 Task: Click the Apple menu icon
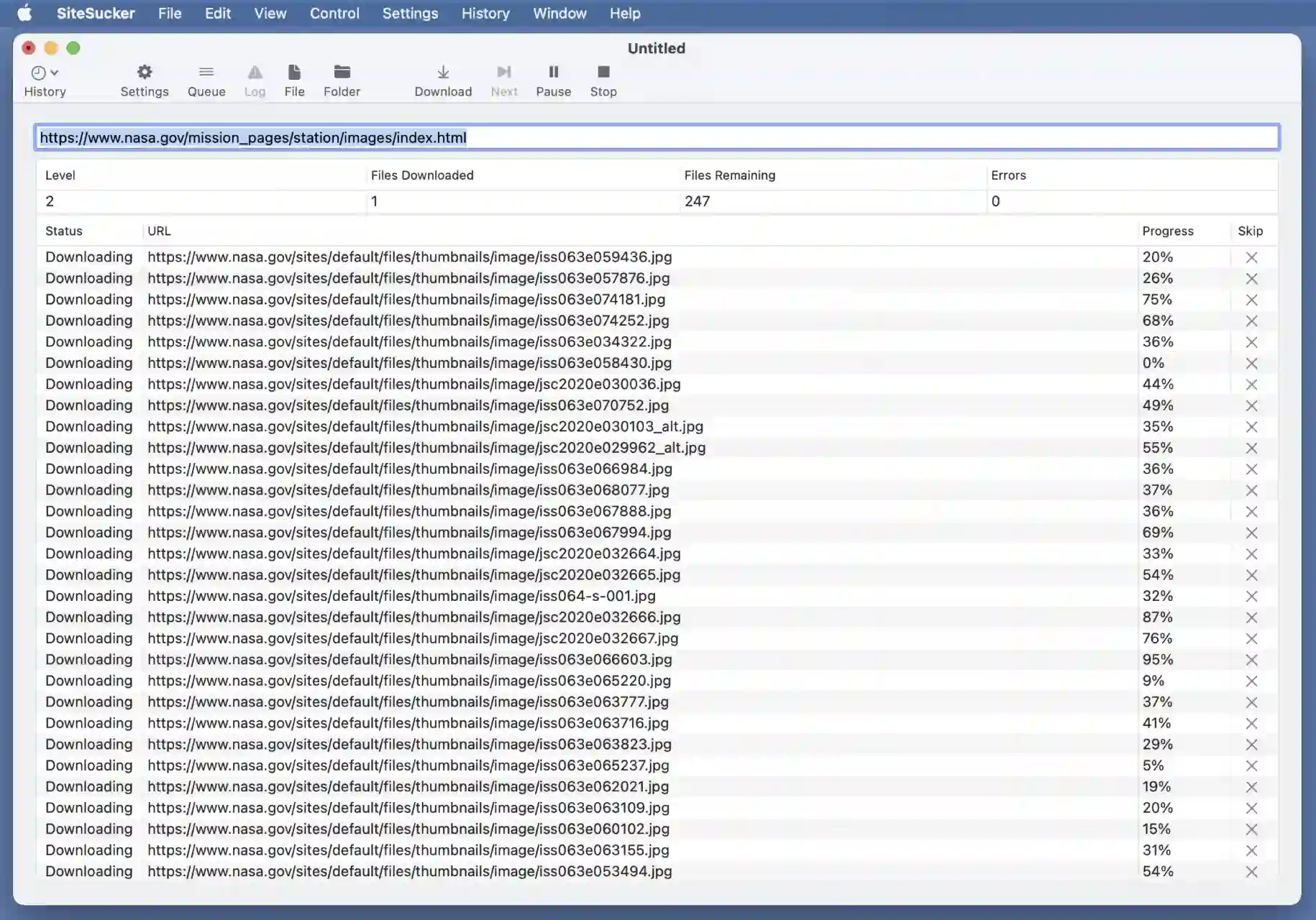pyautogui.click(x=24, y=13)
